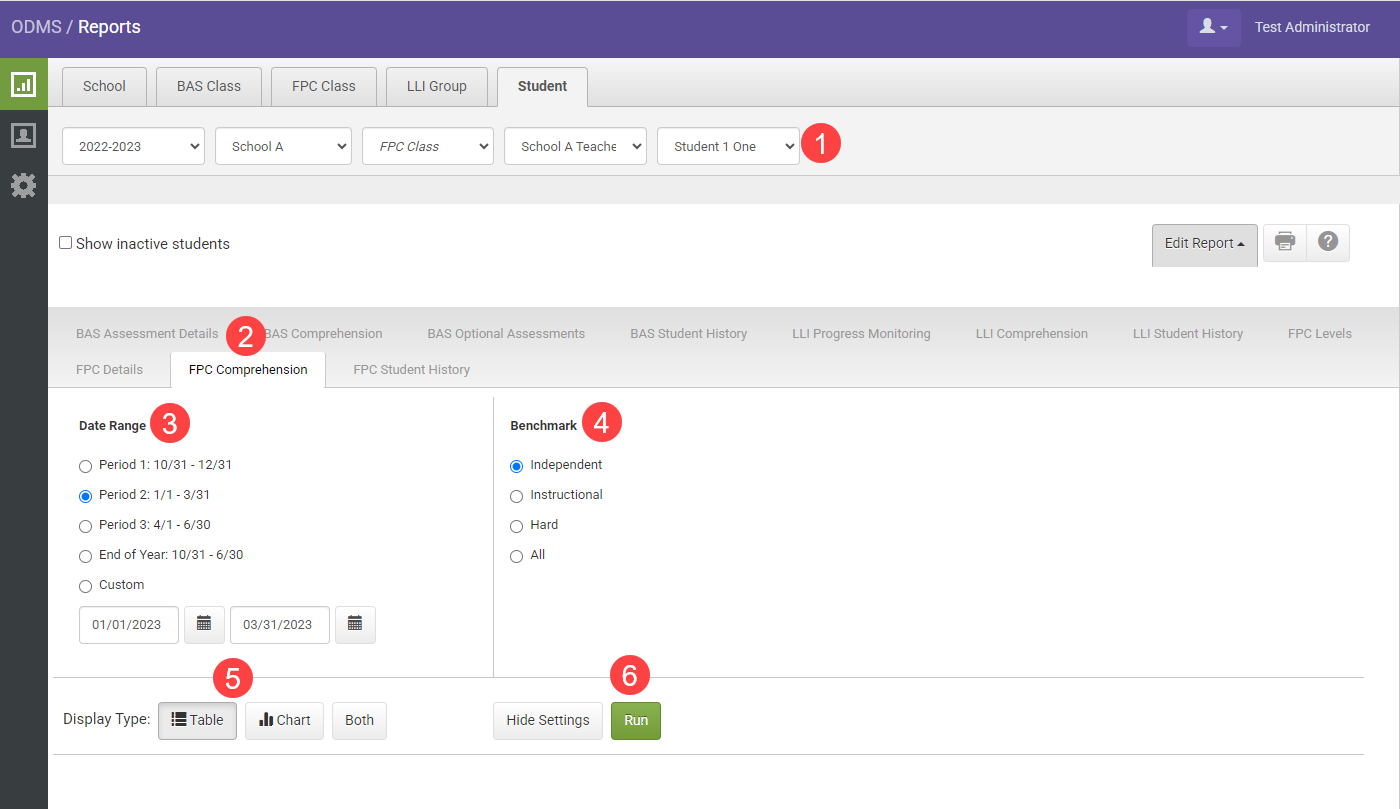Expand the Edit Report menu
Viewport: 1400px width, 809px height.
click(x=1204, y=243)
